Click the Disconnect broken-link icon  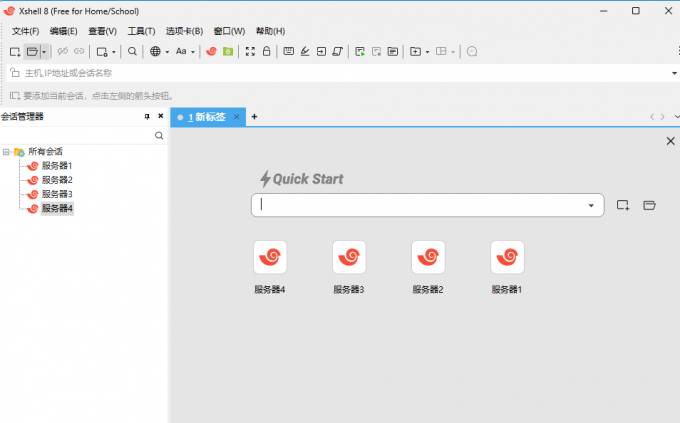click(x=63, y=51)
